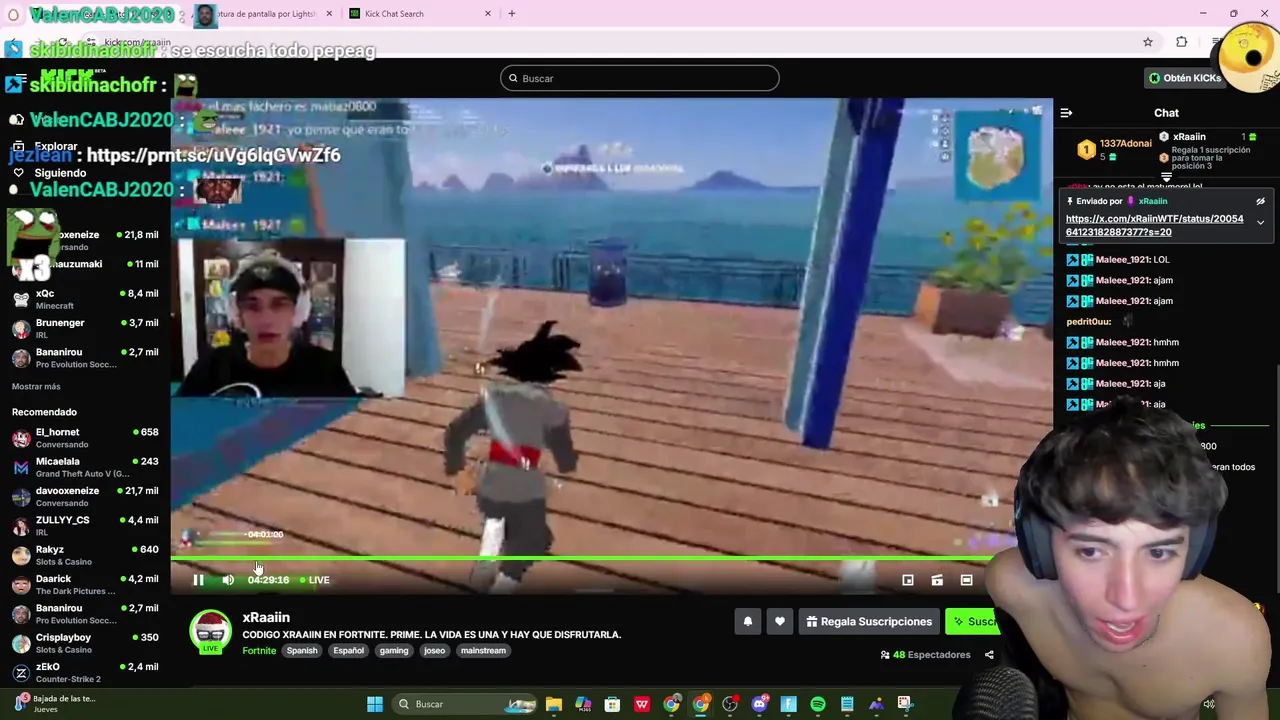
Task: Open Discord from taskbar
Action: 759,704
